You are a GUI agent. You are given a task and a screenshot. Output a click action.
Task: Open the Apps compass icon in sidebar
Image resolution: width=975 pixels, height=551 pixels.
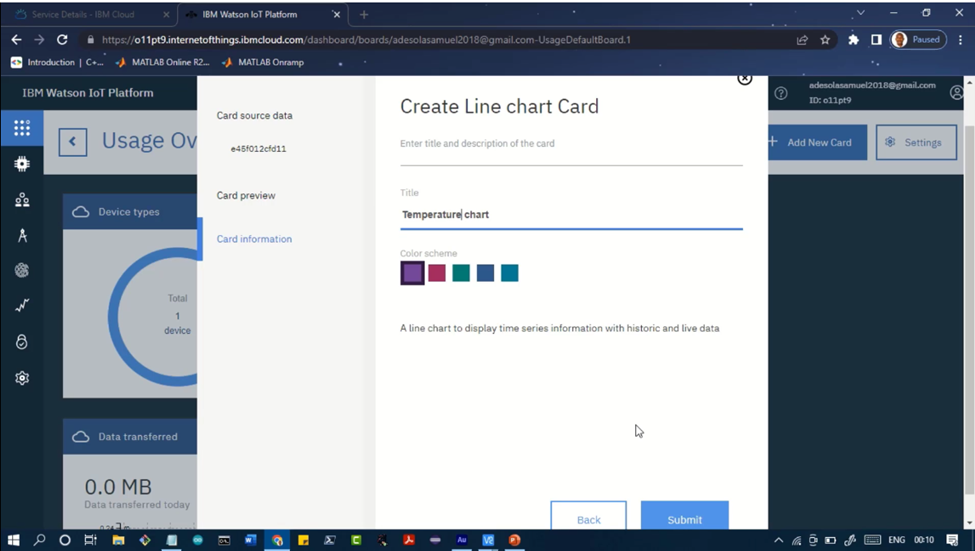(22, 235)
